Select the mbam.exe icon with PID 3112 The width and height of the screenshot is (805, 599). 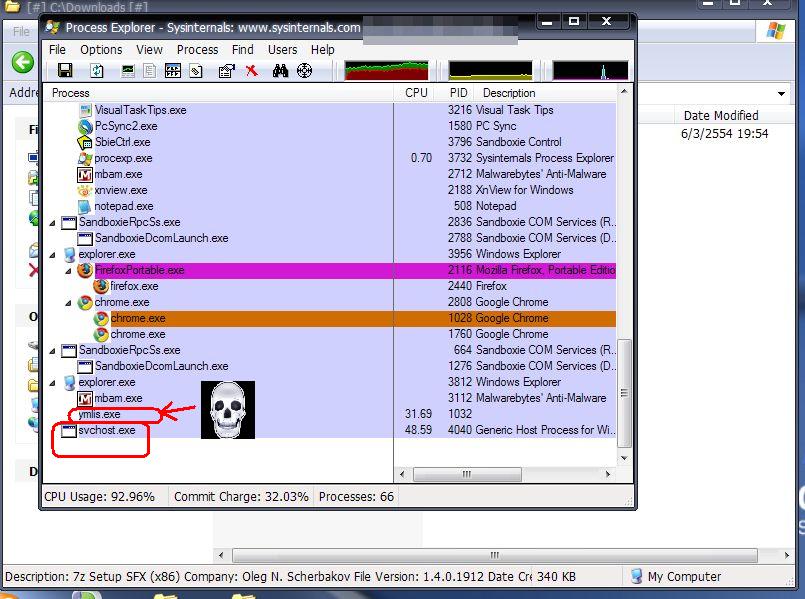[x=85, y=398]
